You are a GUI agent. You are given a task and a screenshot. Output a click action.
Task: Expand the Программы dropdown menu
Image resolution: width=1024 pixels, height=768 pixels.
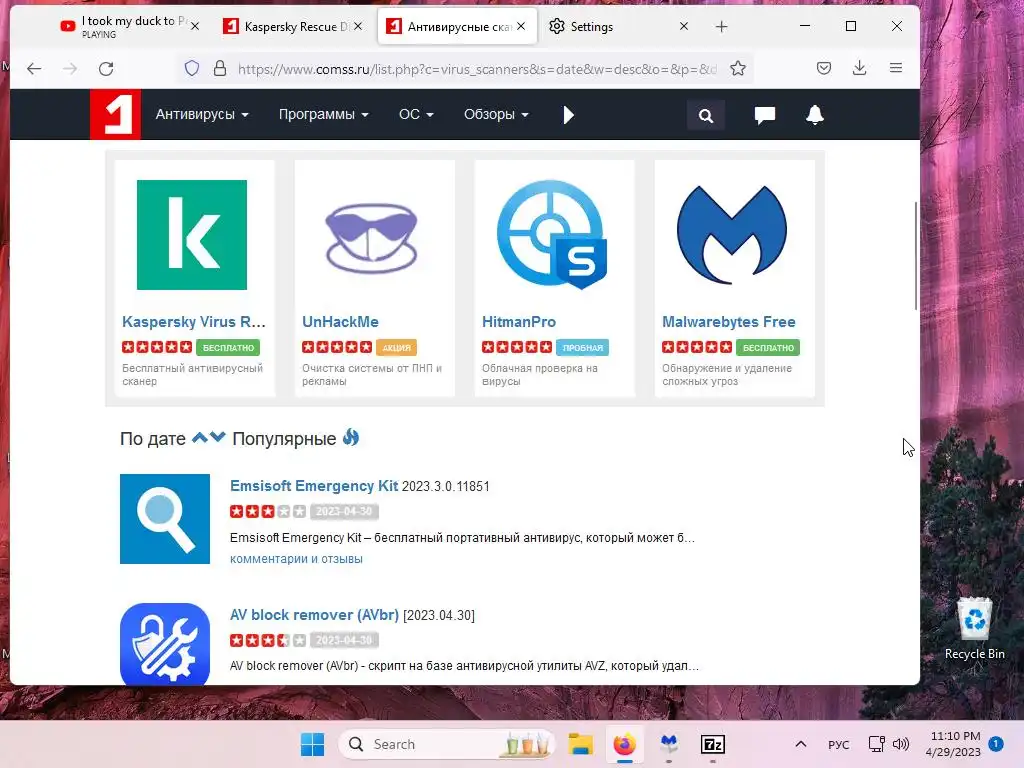coord(323,114)
